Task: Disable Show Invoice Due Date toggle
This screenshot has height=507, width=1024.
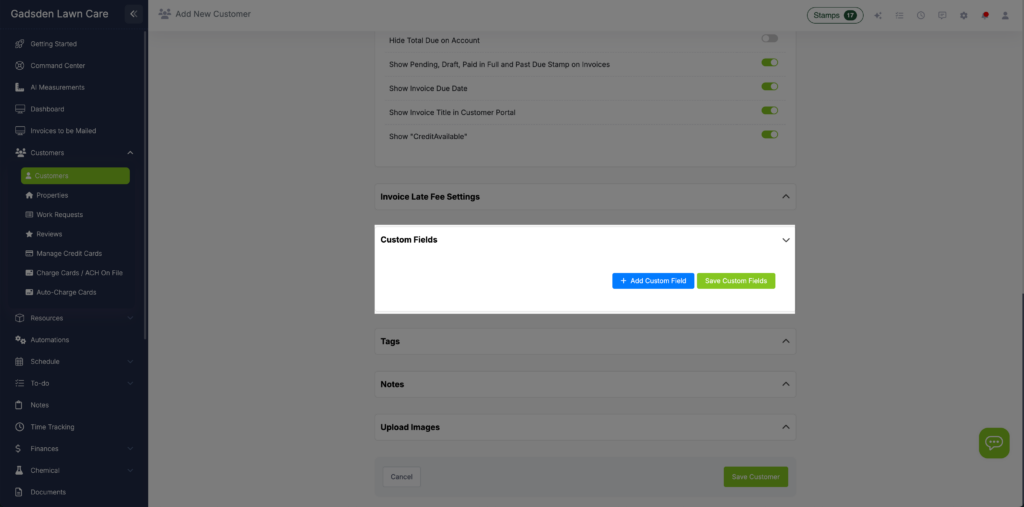Action: 769,87
